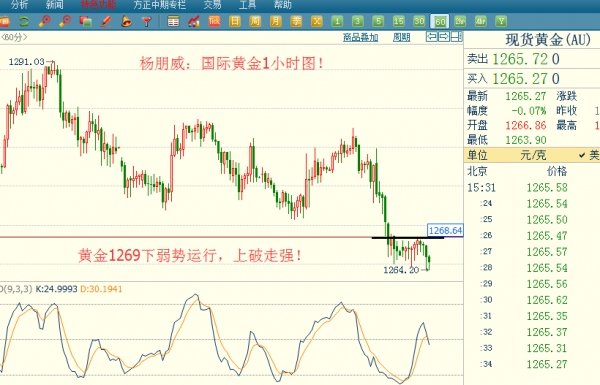This screenshot has height=385, width=600.
Task: Click the 1291.03 high price marker
Action: pos(26,62)
